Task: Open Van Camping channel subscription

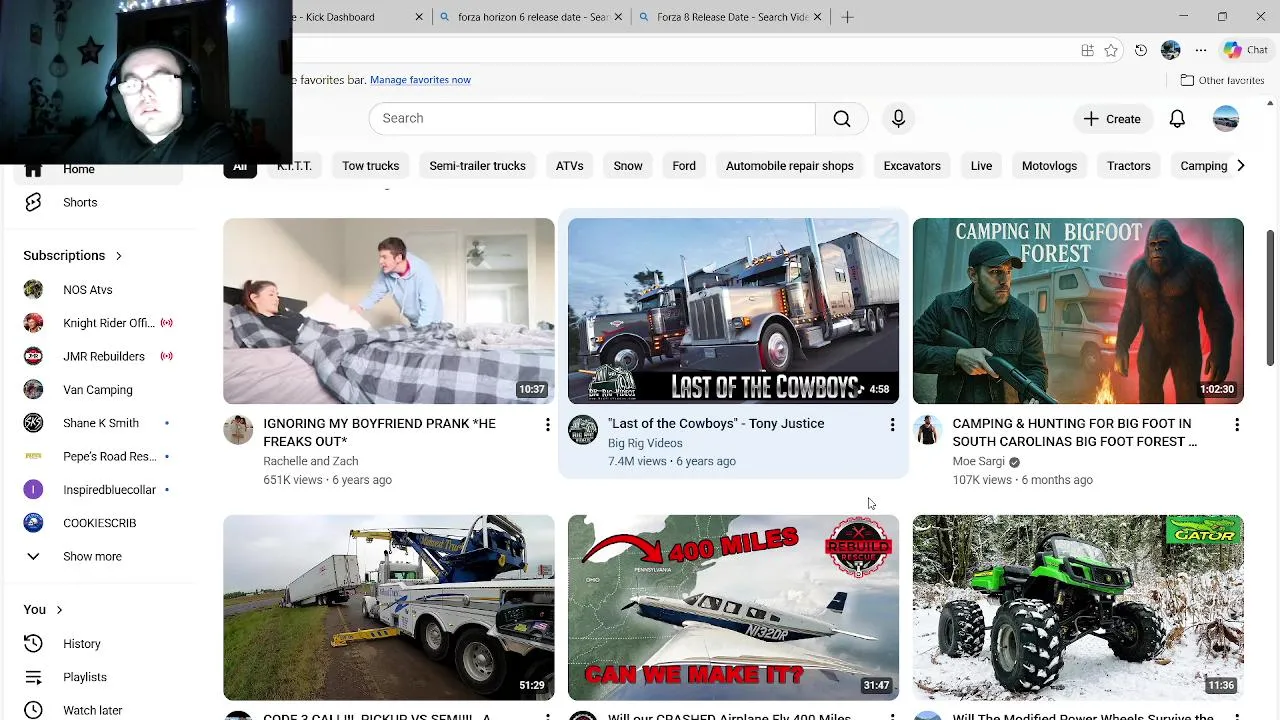Action: 99,390
